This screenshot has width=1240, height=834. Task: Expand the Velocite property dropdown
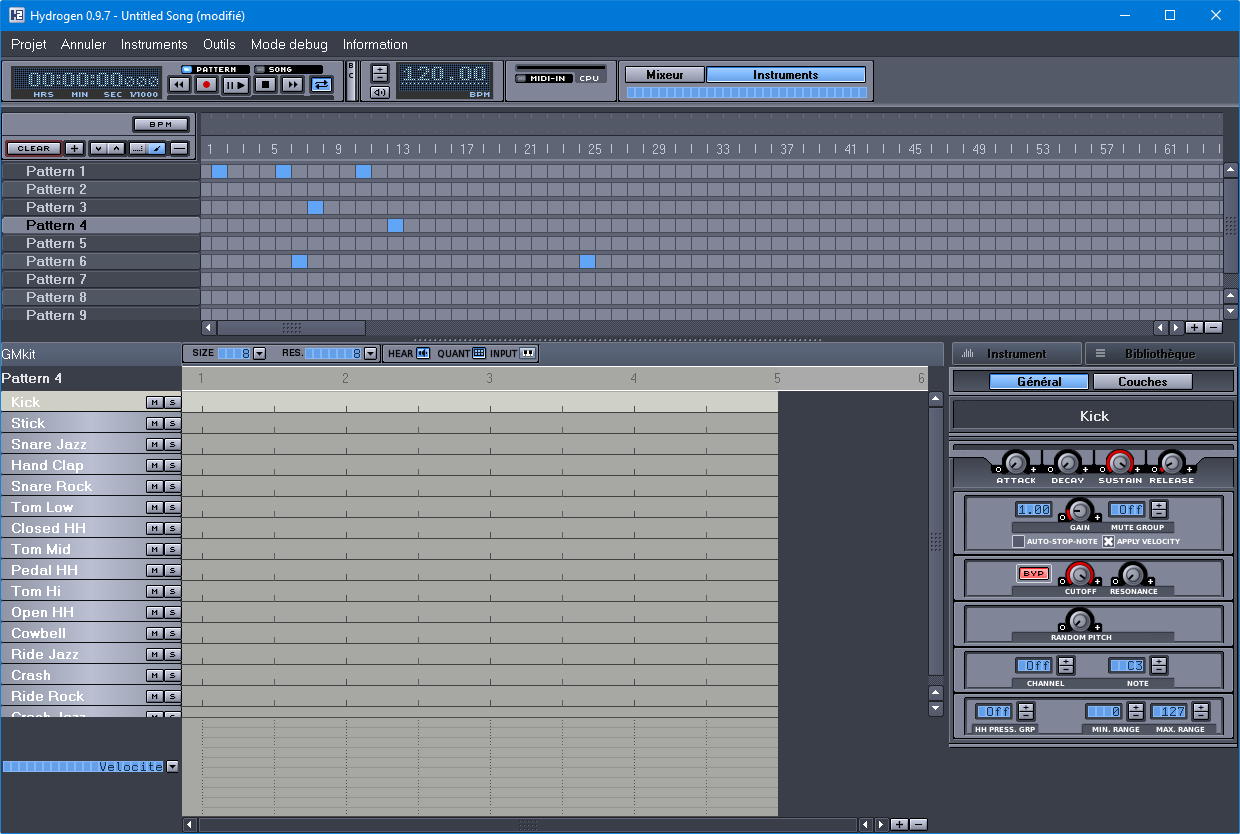pos(172,766)
